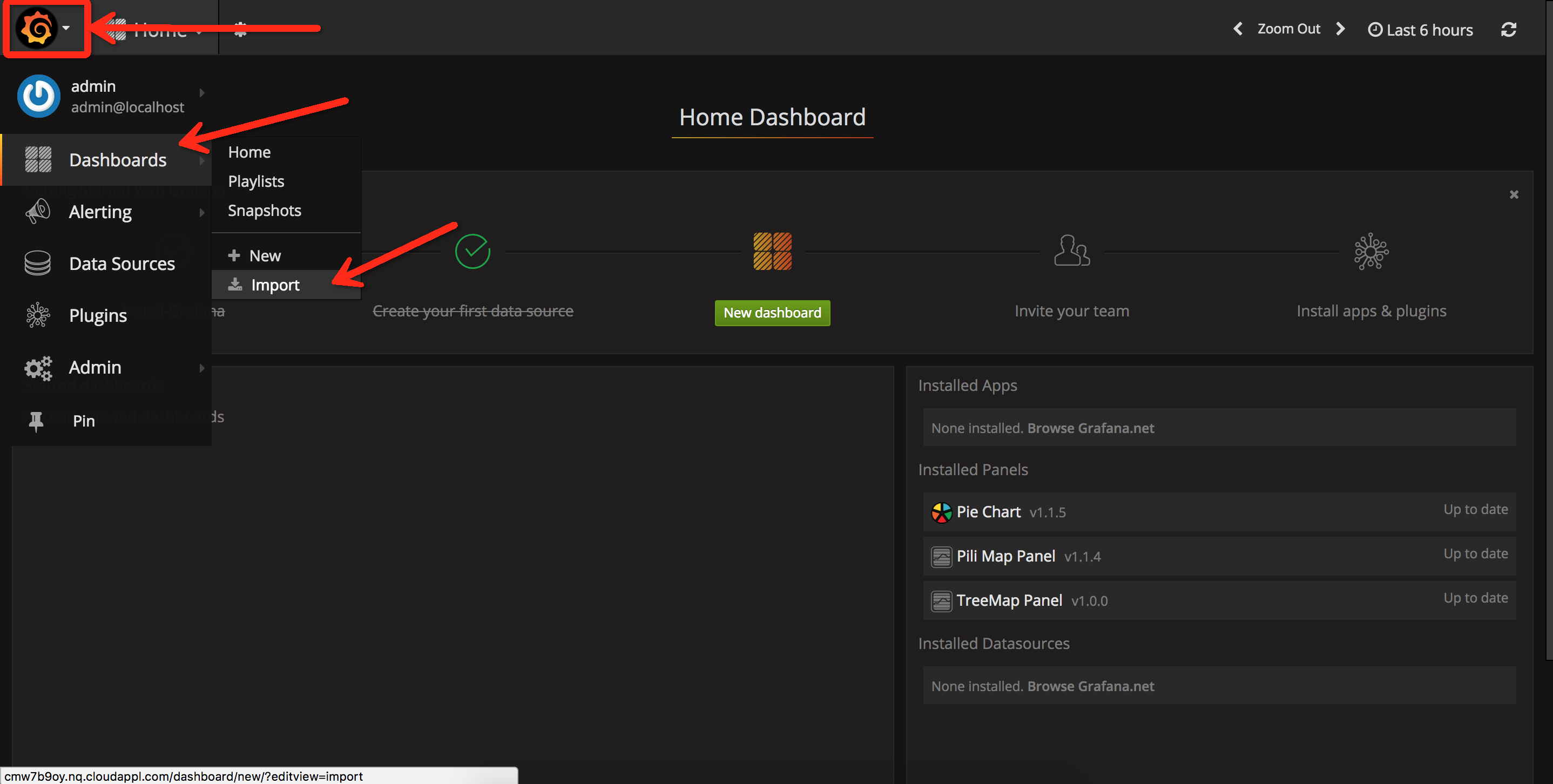Click the orange dashboard grid step icon
The width and height of the screenshot is (1553, 784).
tap(772, 251)
